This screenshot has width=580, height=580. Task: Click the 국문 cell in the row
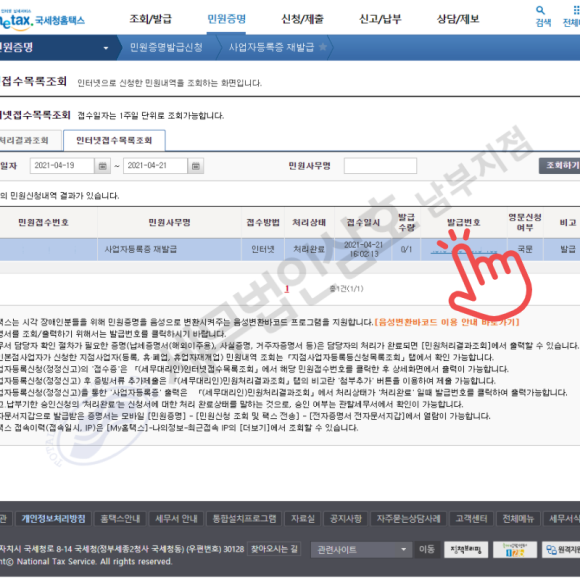[525, 250]
